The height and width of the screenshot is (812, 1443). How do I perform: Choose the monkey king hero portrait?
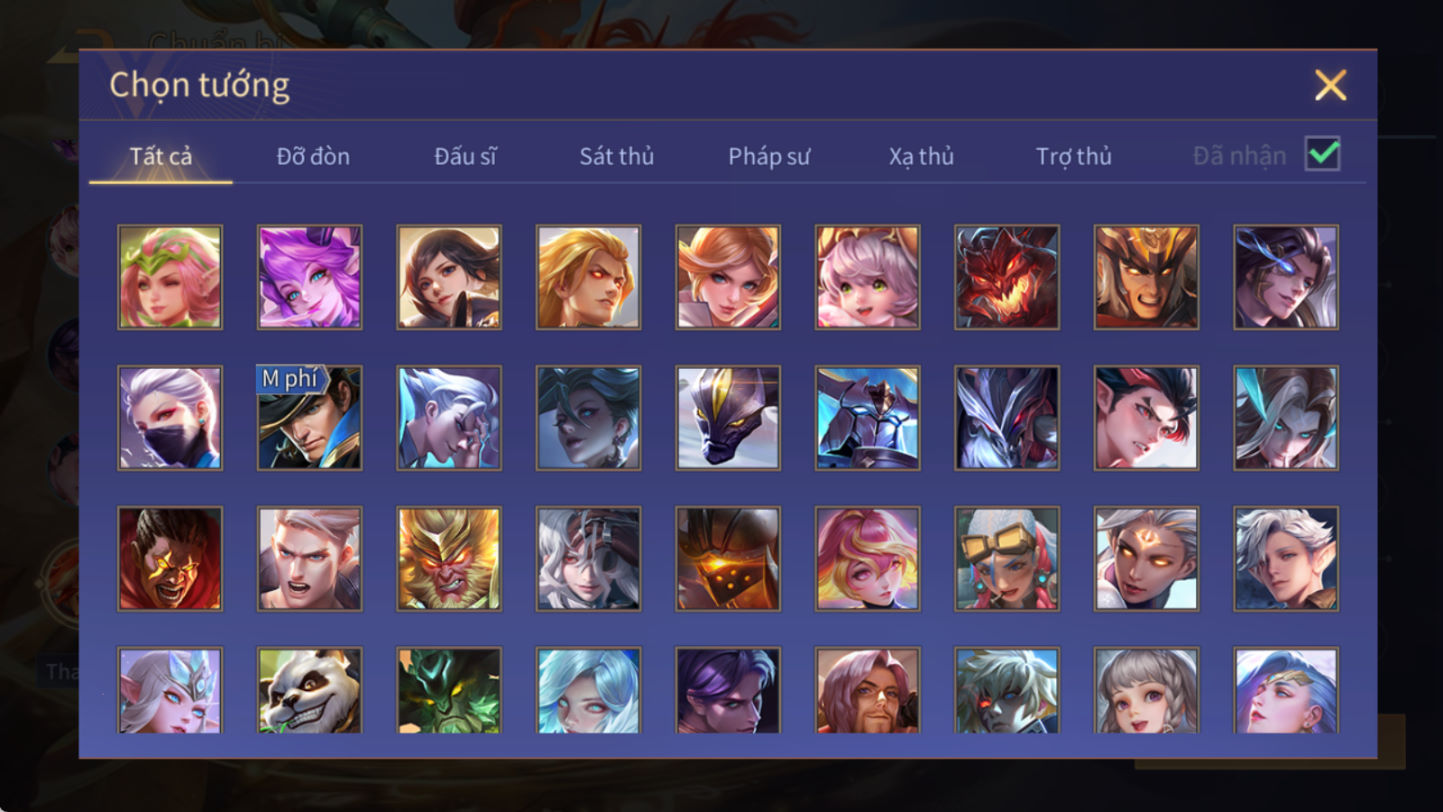point(449,558)
